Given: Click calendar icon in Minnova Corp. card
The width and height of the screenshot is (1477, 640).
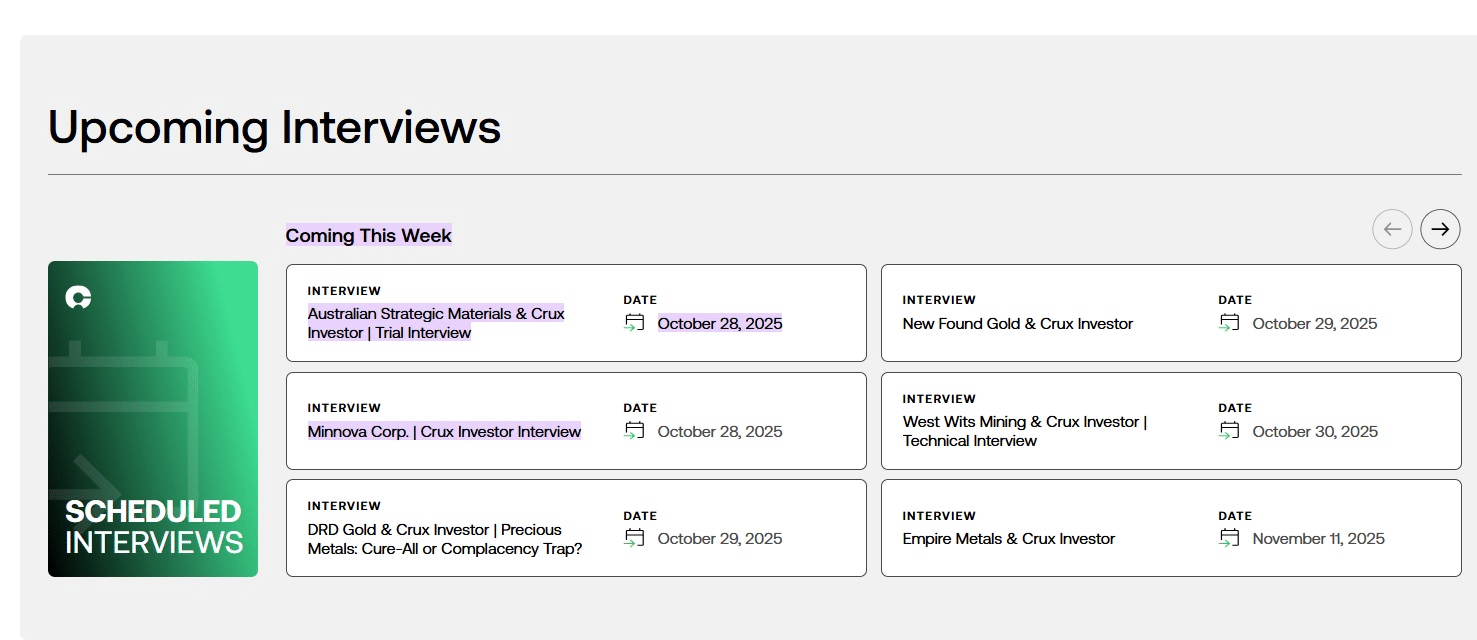Looking at the screenshot, I should pos(634,431).
